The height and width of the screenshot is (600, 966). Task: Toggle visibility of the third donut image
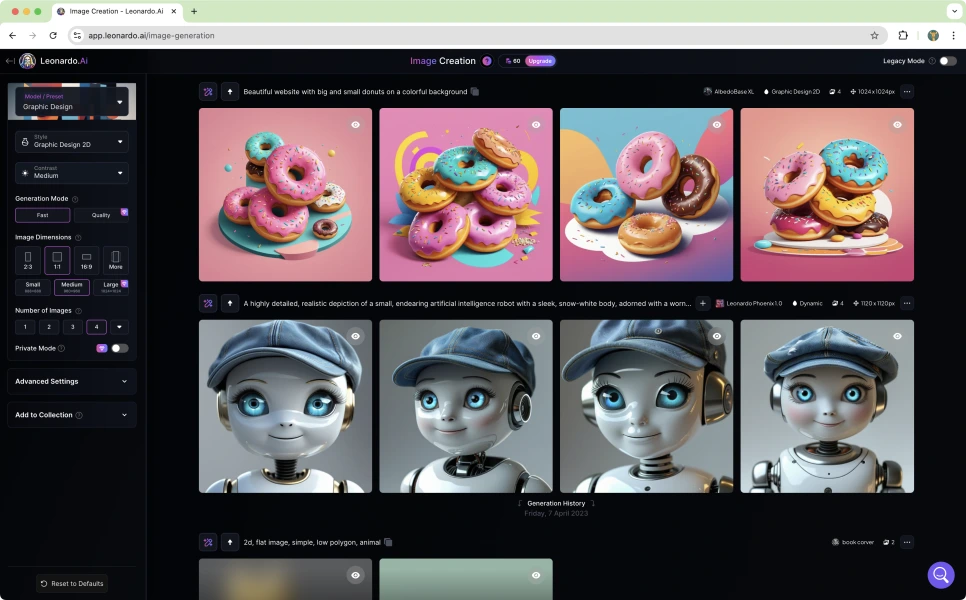point(716,124)
